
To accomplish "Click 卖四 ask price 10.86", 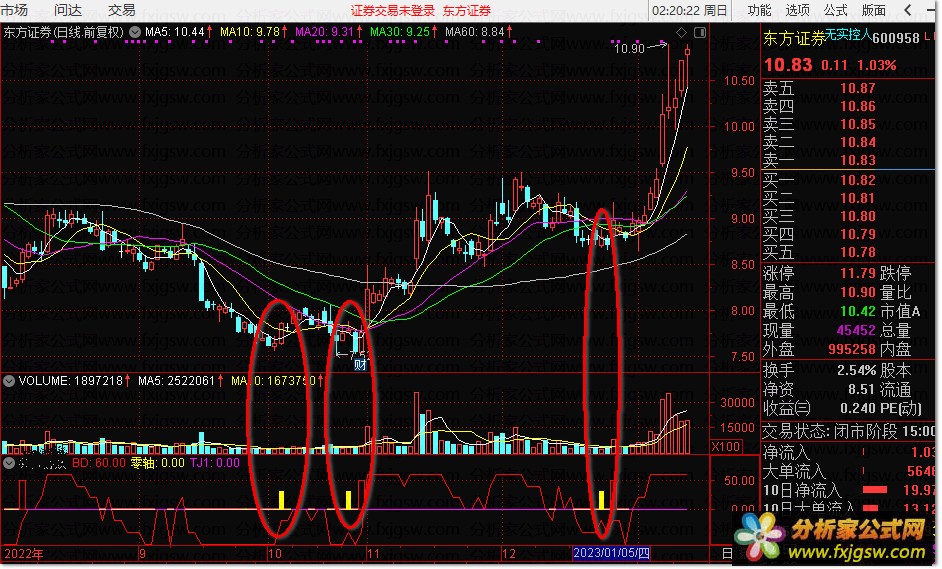I will (x=857, y=106).
